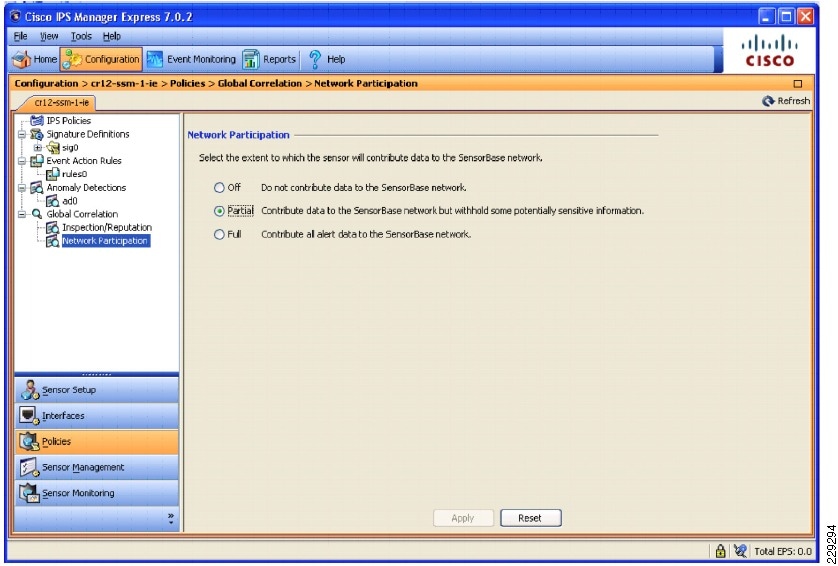Select the cr12-ssm-1-ie tab
Viewport: 838px width, 566px height.
[x=61, y=102]
